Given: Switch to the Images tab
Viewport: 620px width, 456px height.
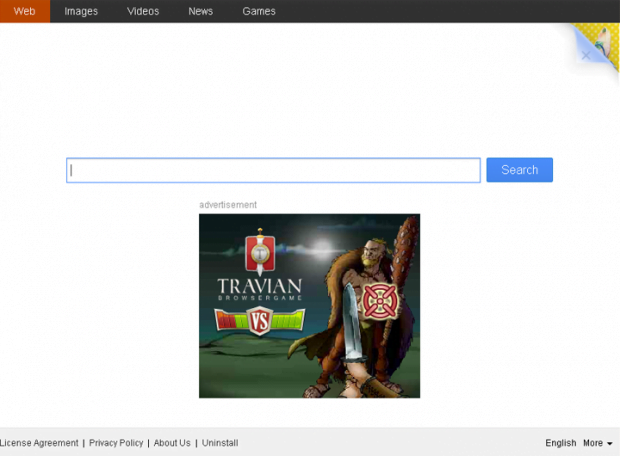Looking at the screenshot, I should coord(81,11).
